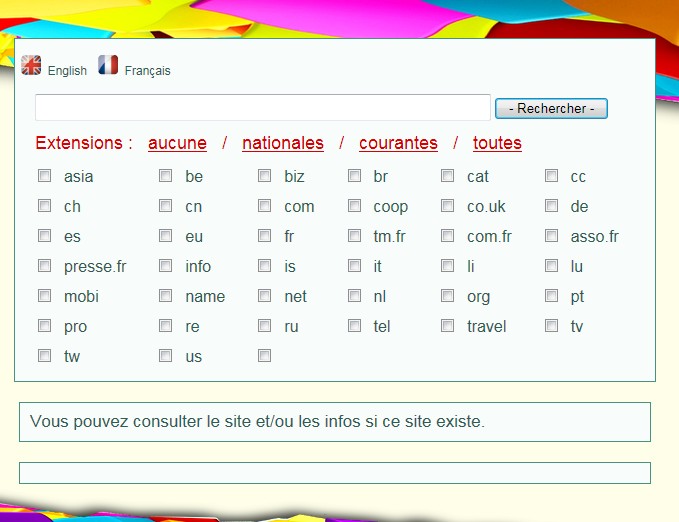Enable the info extension checkbox

[165, 266]
